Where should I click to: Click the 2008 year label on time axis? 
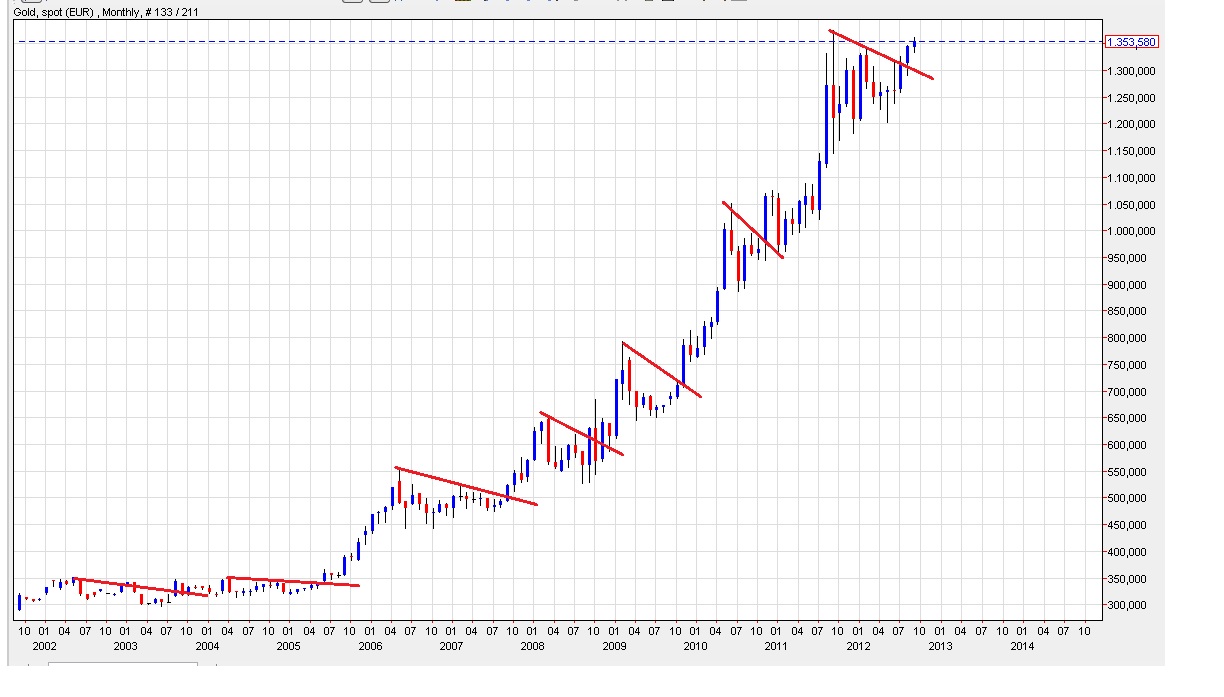(532, 646)
